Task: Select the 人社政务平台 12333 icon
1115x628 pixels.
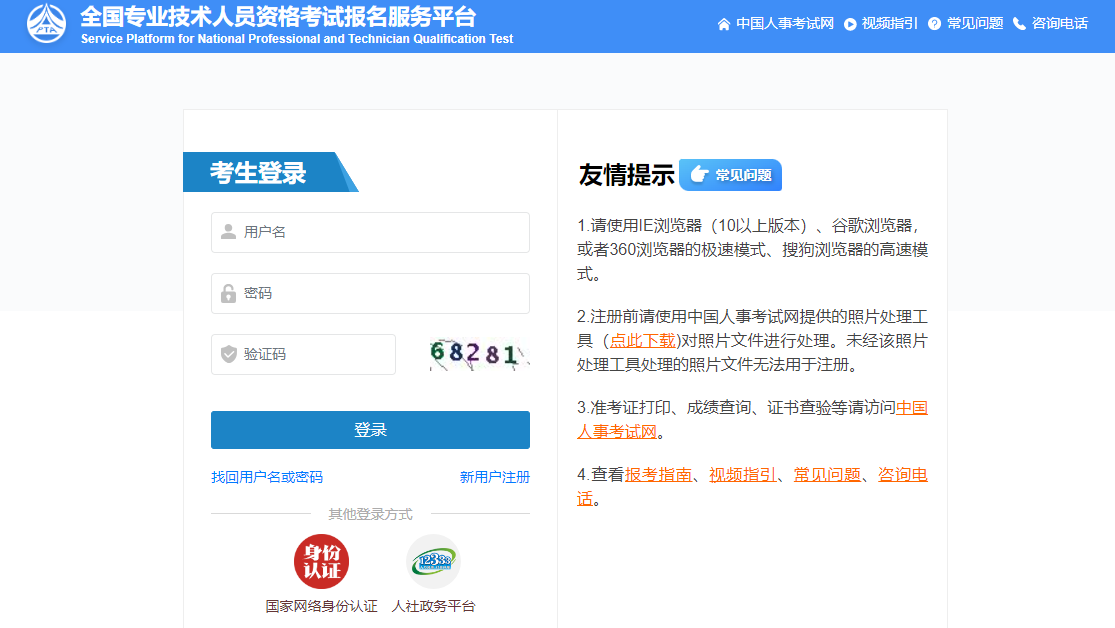Action: point(433,560)
